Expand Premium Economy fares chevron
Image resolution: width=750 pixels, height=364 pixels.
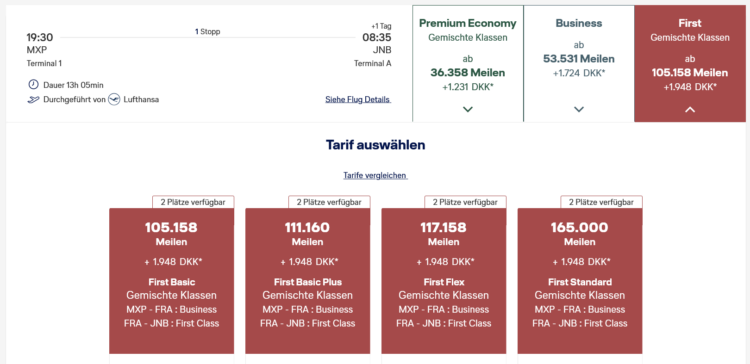(468, 110)
